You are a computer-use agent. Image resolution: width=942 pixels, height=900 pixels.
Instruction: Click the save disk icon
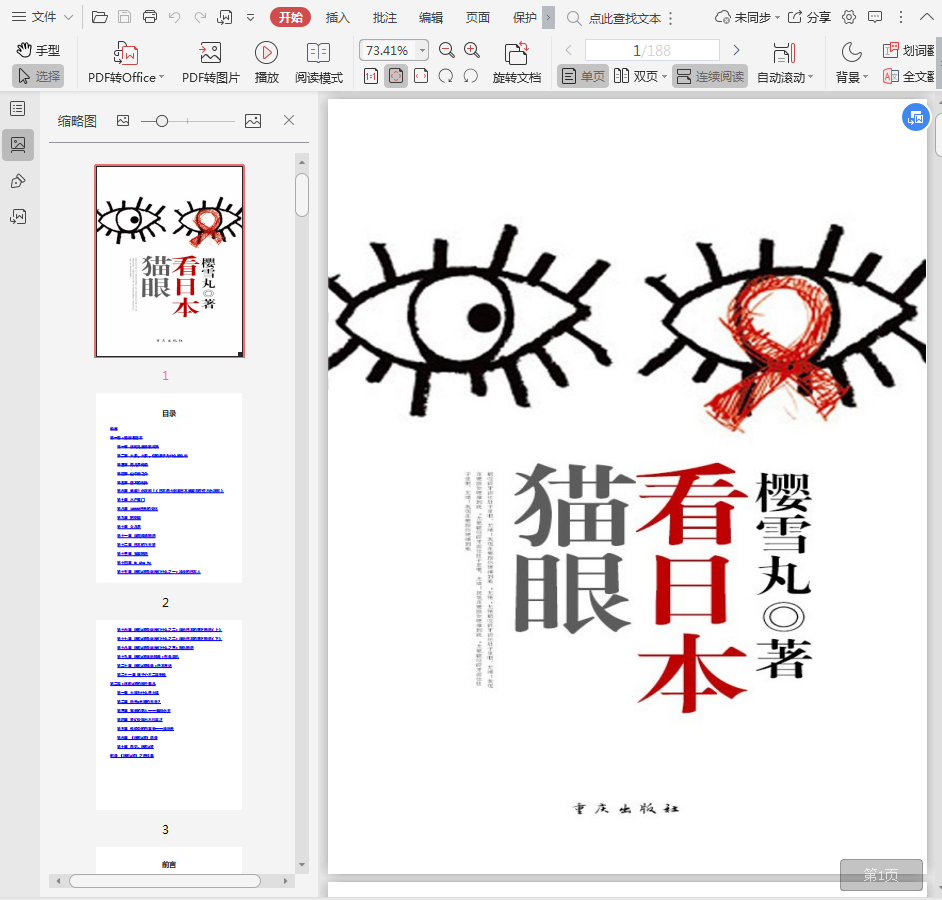[124, 17]
